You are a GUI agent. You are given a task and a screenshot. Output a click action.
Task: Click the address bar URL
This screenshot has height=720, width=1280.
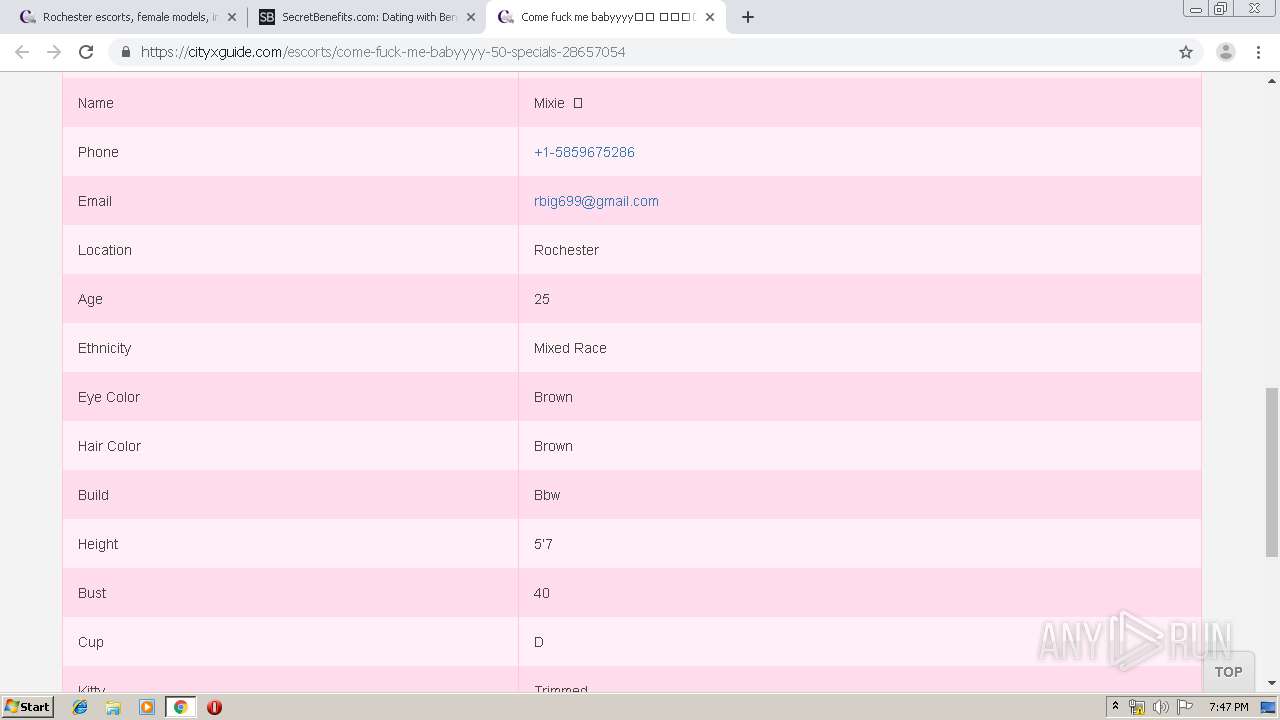(x=383, y=52)
